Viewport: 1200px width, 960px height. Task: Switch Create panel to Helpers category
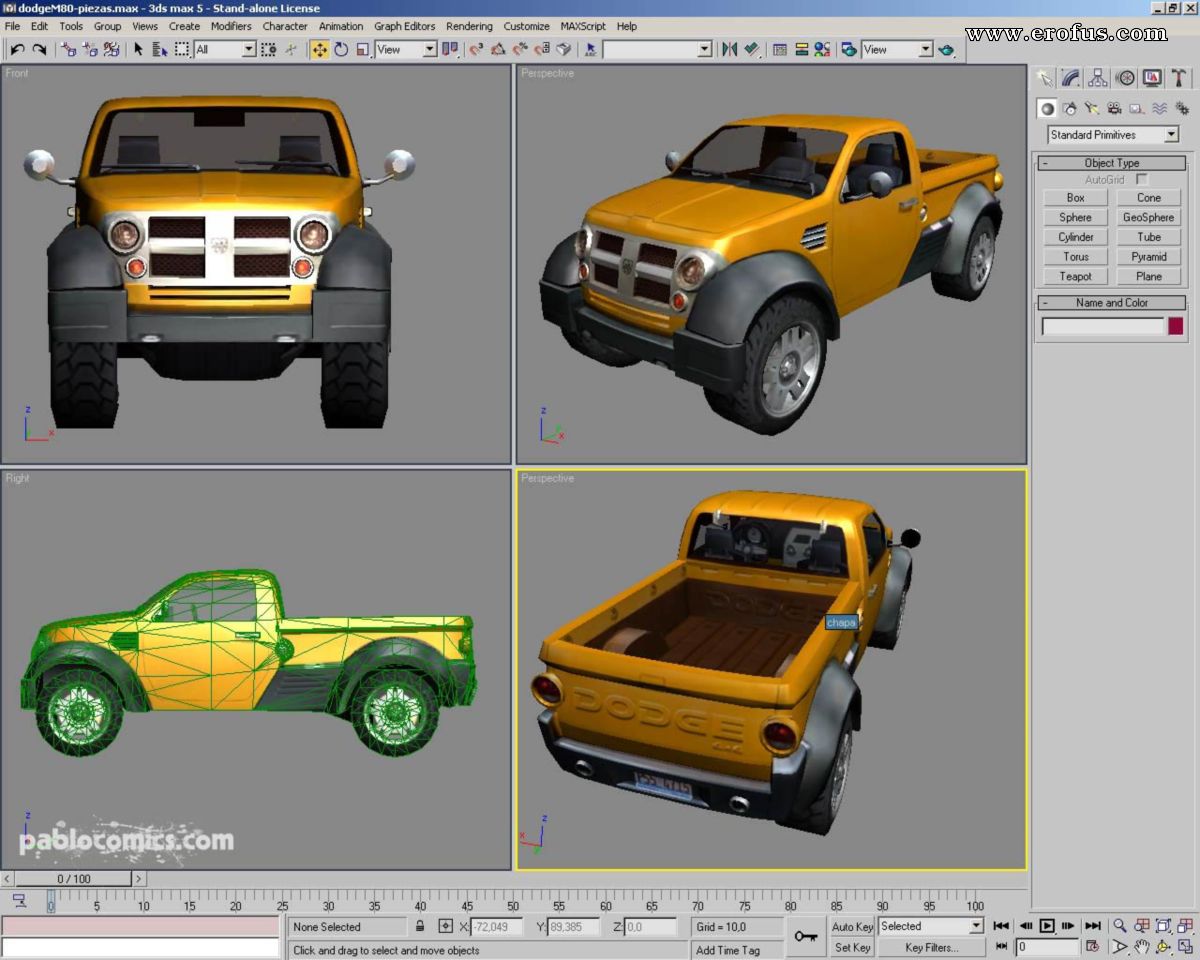1137,108
